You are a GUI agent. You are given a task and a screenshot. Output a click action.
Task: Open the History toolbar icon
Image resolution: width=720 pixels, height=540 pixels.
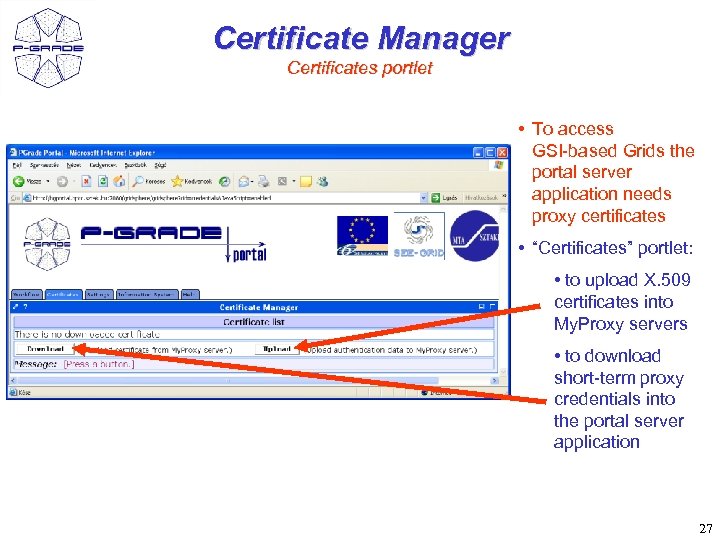pyautogui.click(x=224, y=182)
